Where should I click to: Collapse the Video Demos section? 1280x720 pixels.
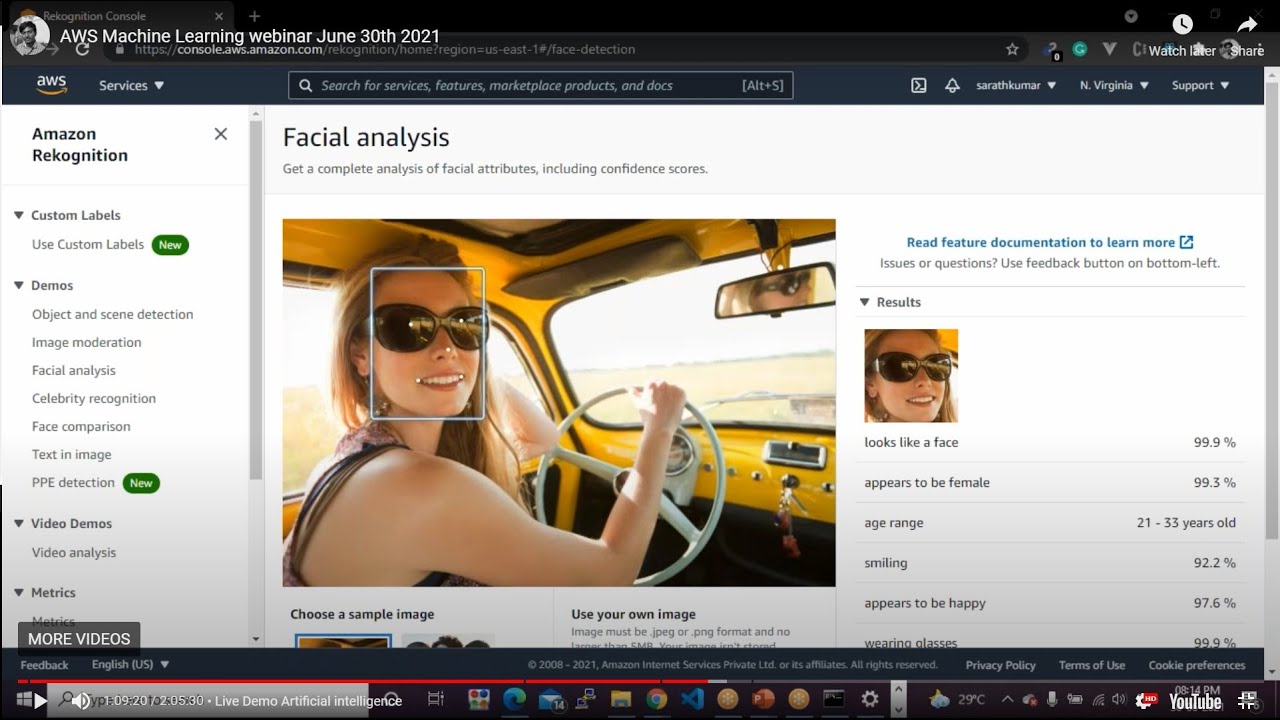pyautogui.click(x=18, y=523)
